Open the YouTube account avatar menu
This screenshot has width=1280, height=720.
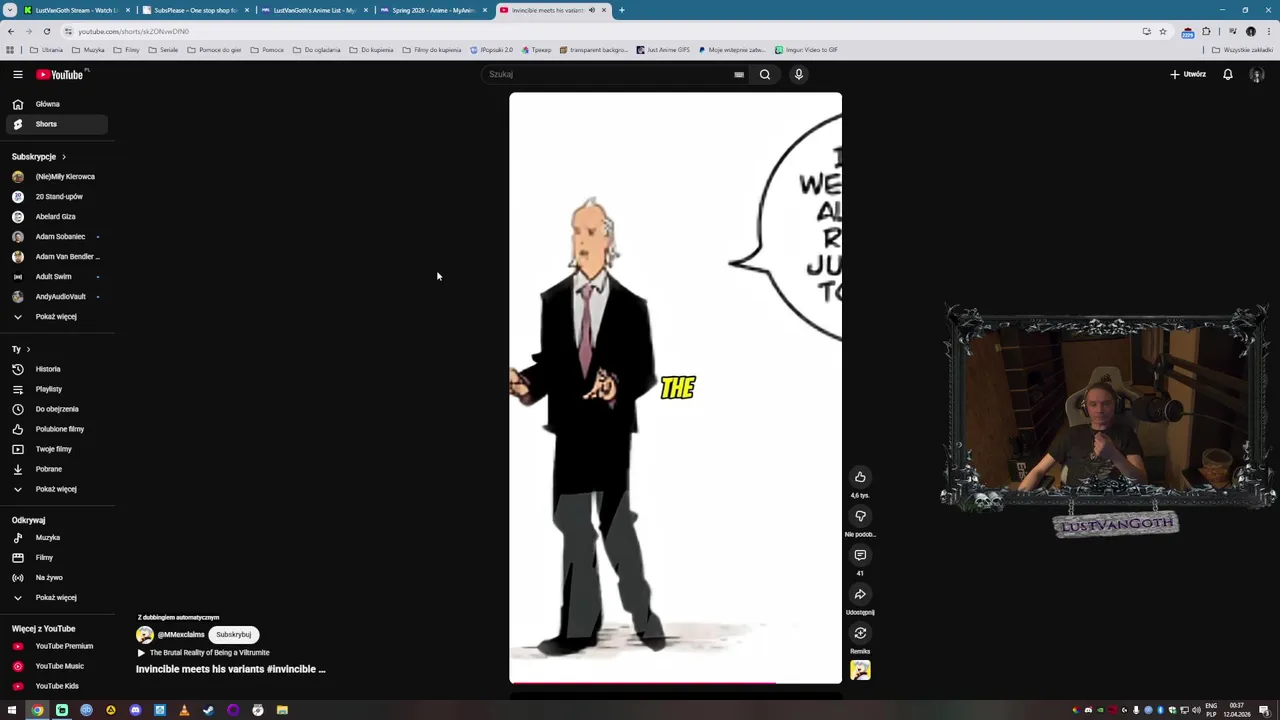(1257, 75)
